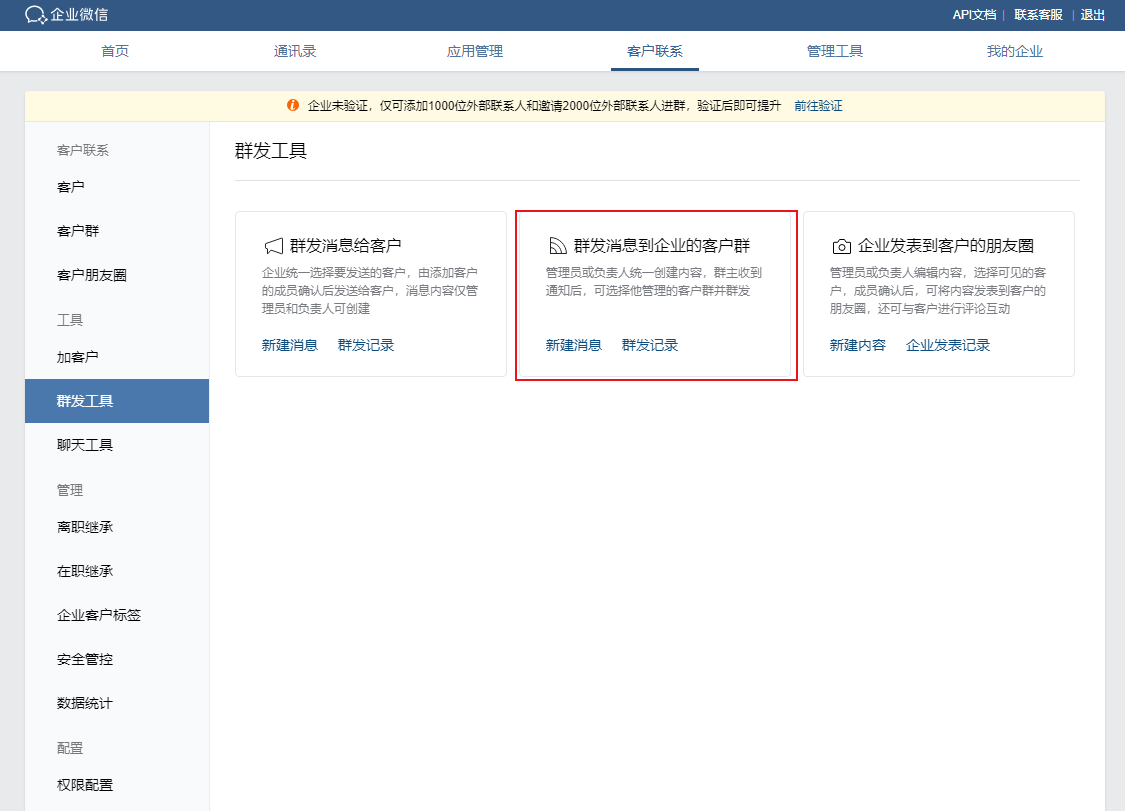1125x811 pixels.
Task: Open the 应用管理 tab
Action: [x=475, y=51]
